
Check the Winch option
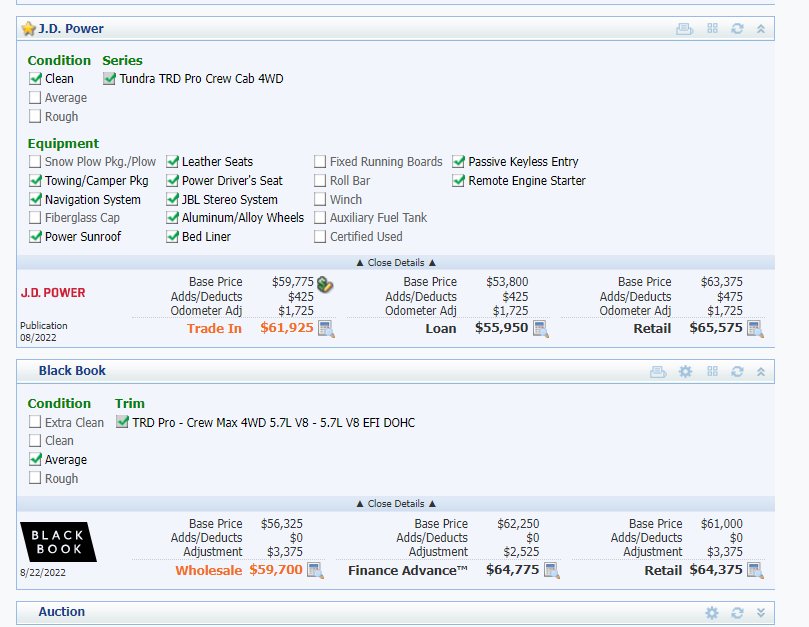click(x=320, y=199)
